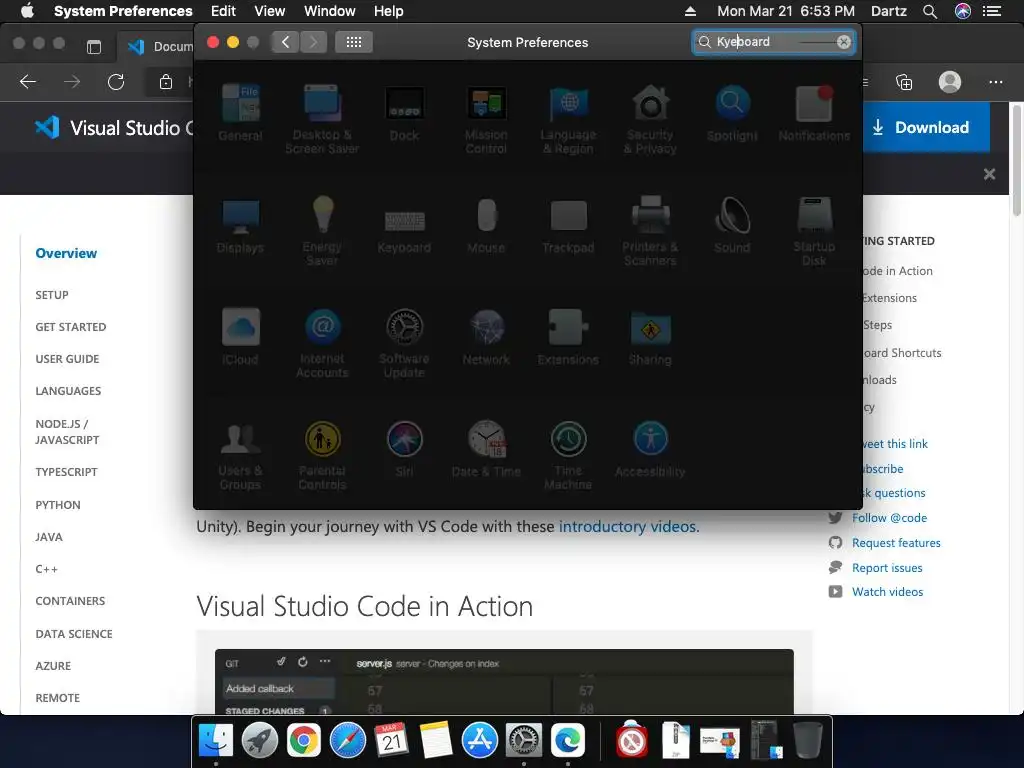1024x768 pixels.
Task: Open Follow @code link
Action: tap(889, 518)
